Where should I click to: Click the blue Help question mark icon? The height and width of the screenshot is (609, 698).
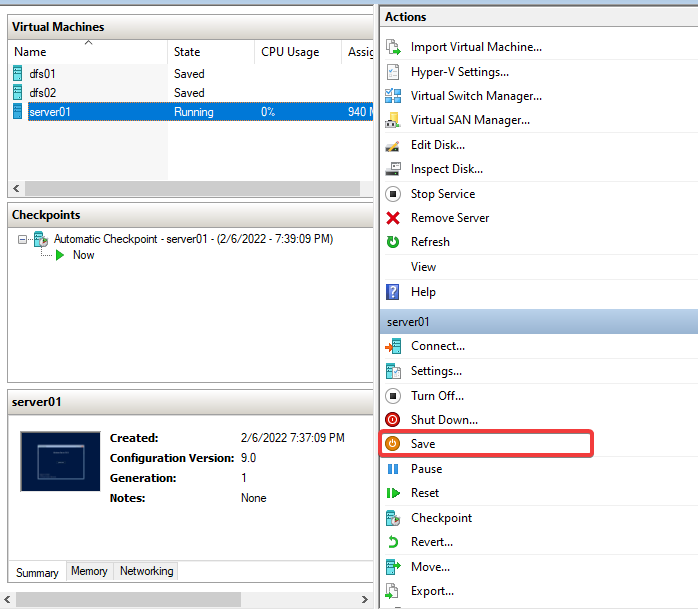pos(393,292)
